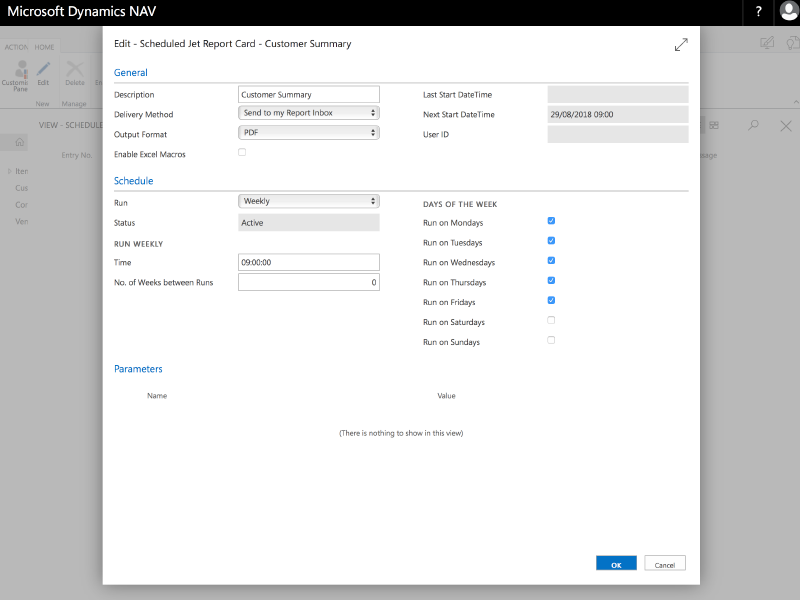Click the Status field showing Active

[309, 222]
